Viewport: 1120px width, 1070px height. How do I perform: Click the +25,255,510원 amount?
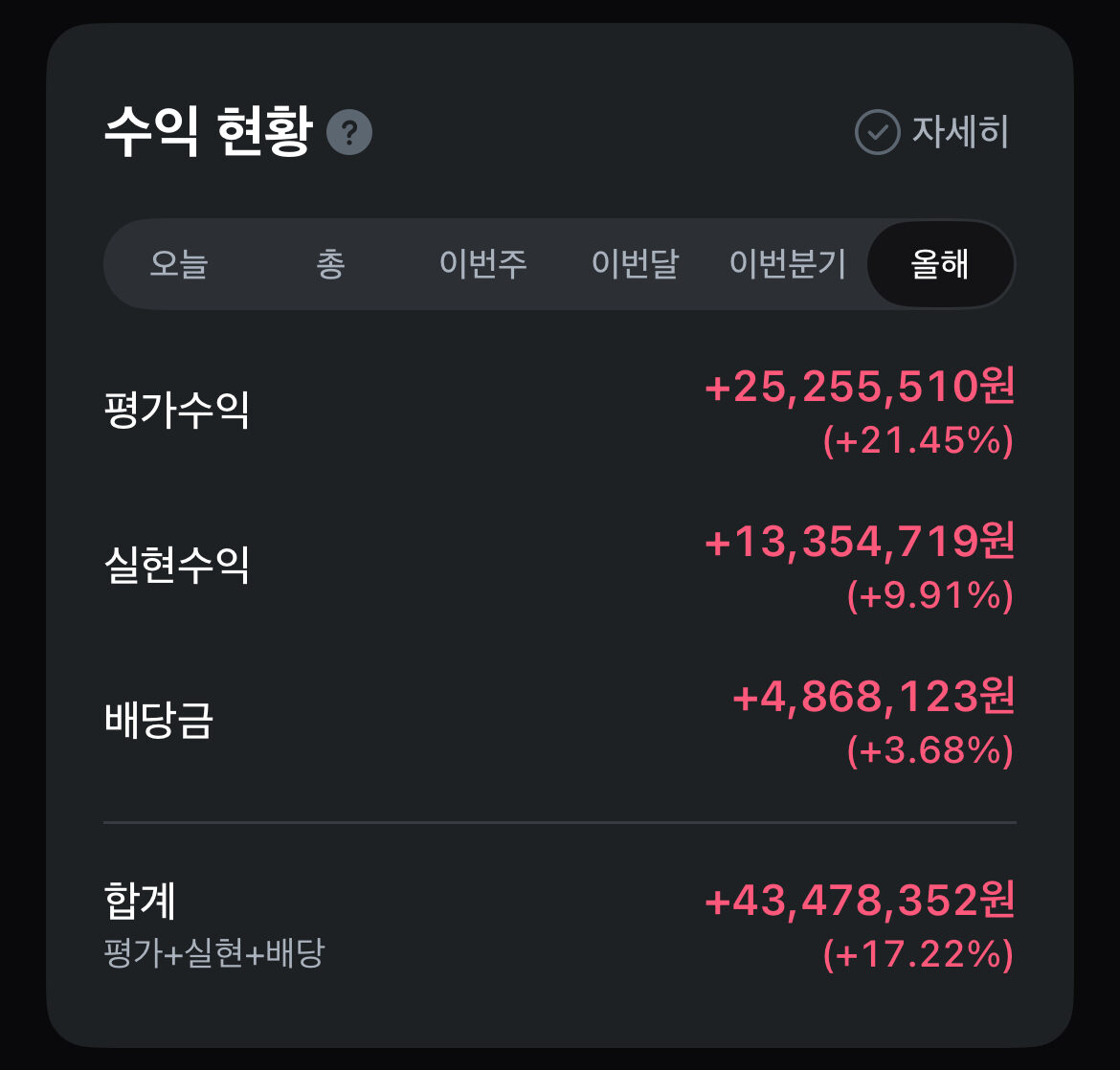coord(859,387)
